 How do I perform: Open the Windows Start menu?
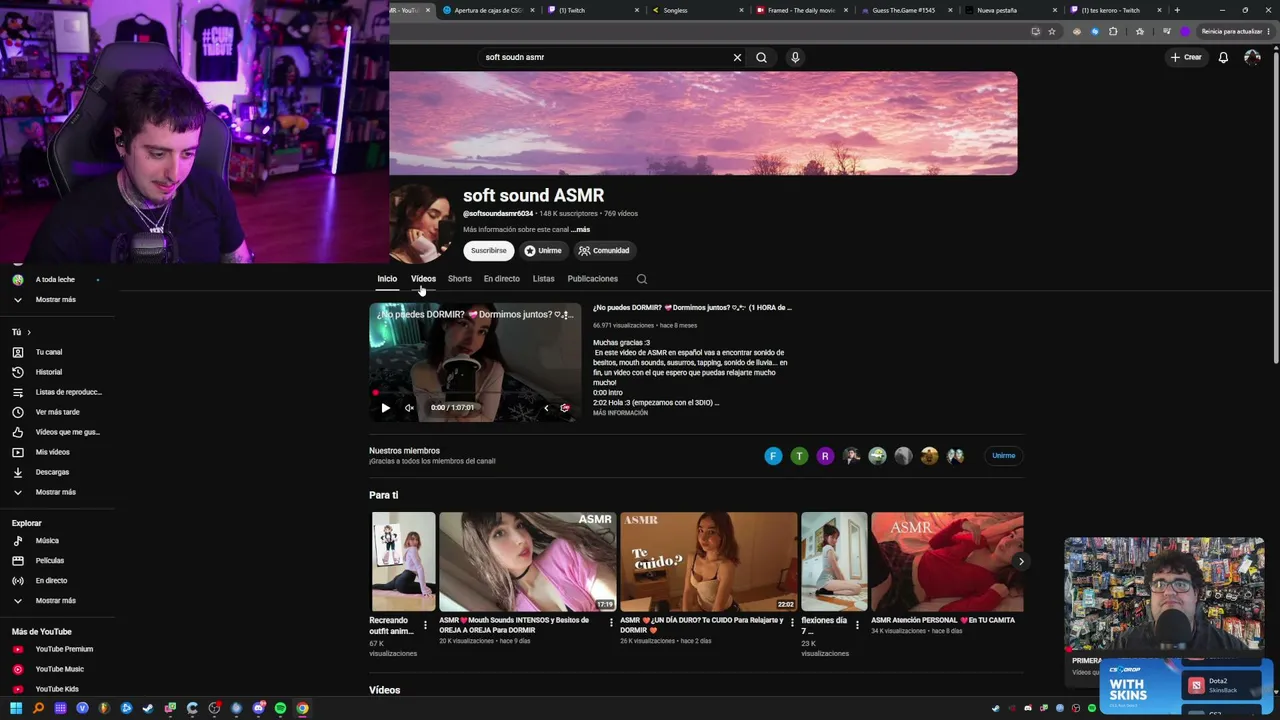16,709
